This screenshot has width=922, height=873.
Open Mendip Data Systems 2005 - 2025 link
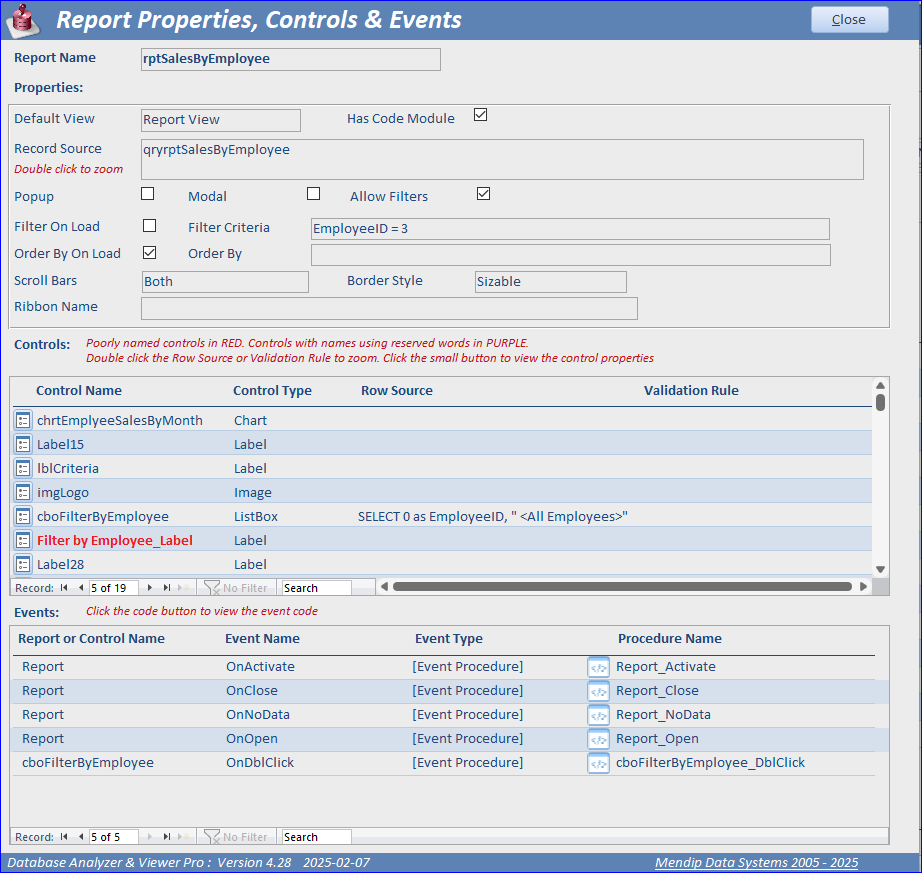756,862
